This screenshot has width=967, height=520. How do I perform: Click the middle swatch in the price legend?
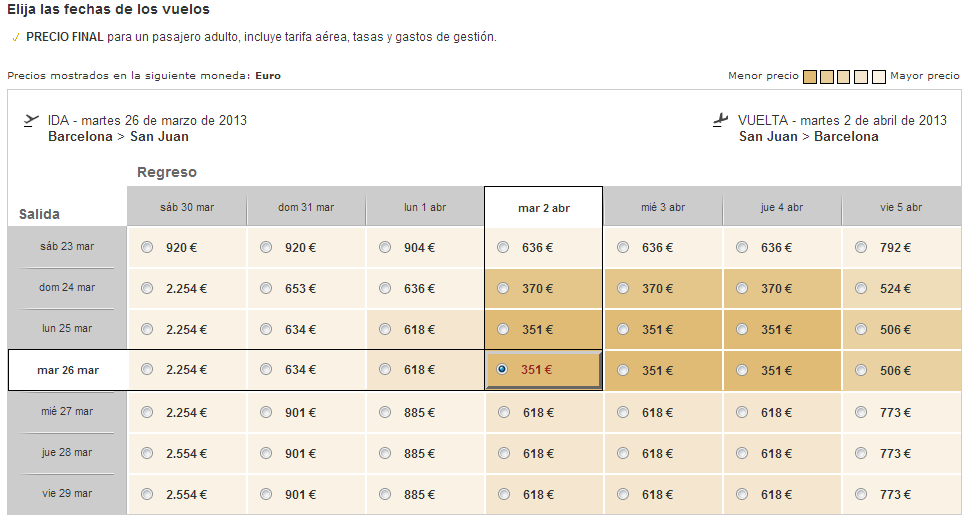845,77
